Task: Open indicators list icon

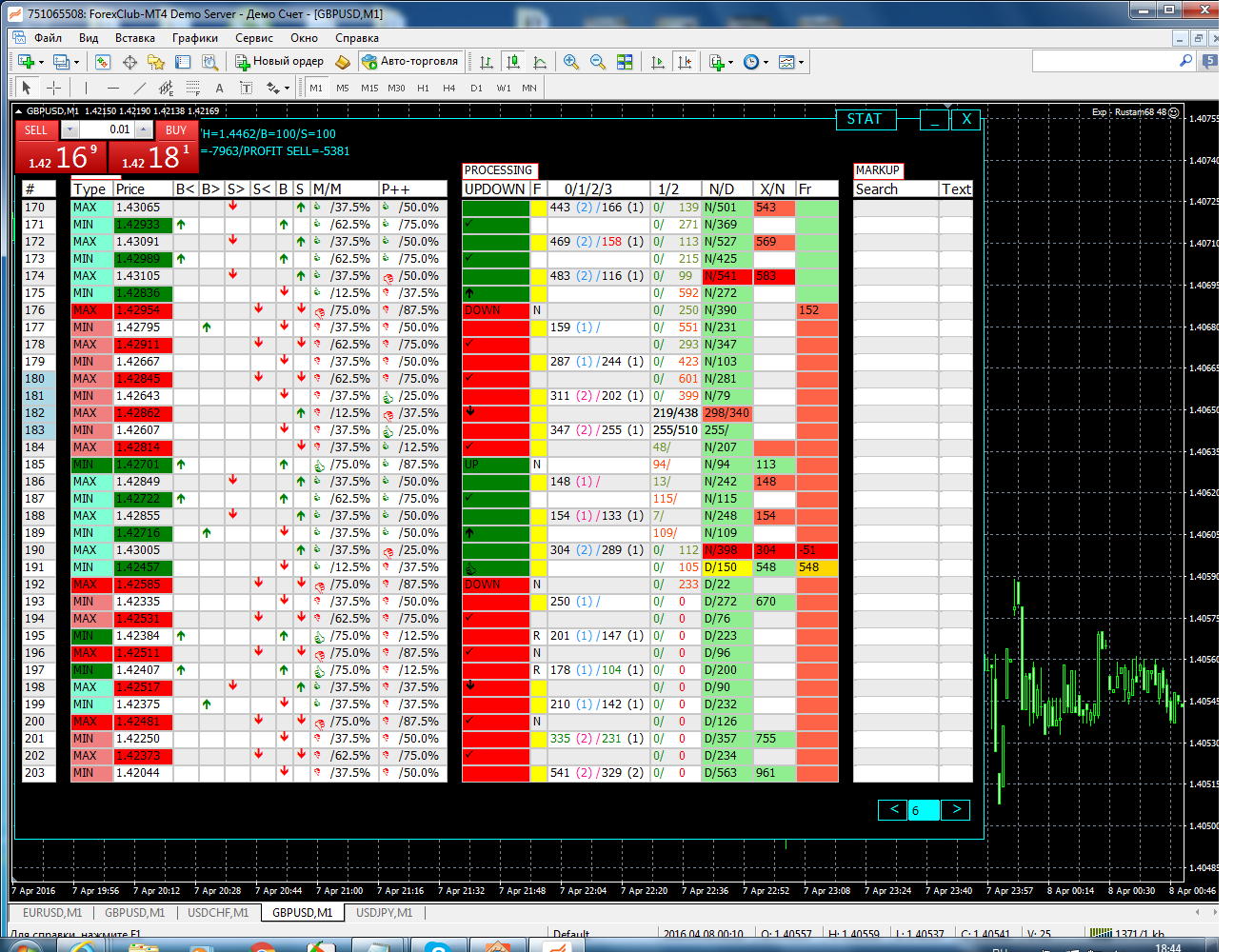Action: (x=716, y=62)
